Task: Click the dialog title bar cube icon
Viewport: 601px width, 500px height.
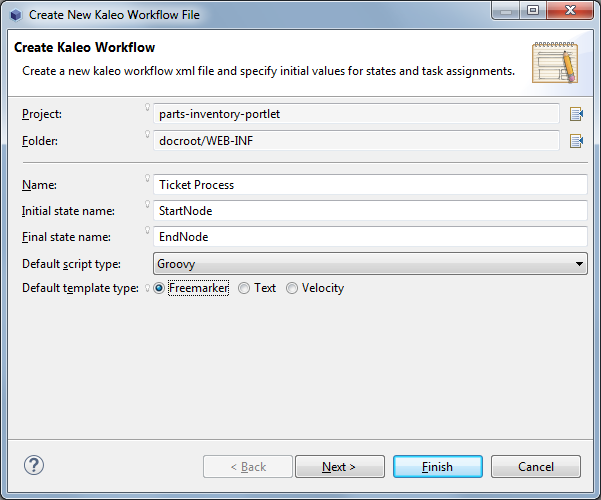Action: tap(16, 15)
